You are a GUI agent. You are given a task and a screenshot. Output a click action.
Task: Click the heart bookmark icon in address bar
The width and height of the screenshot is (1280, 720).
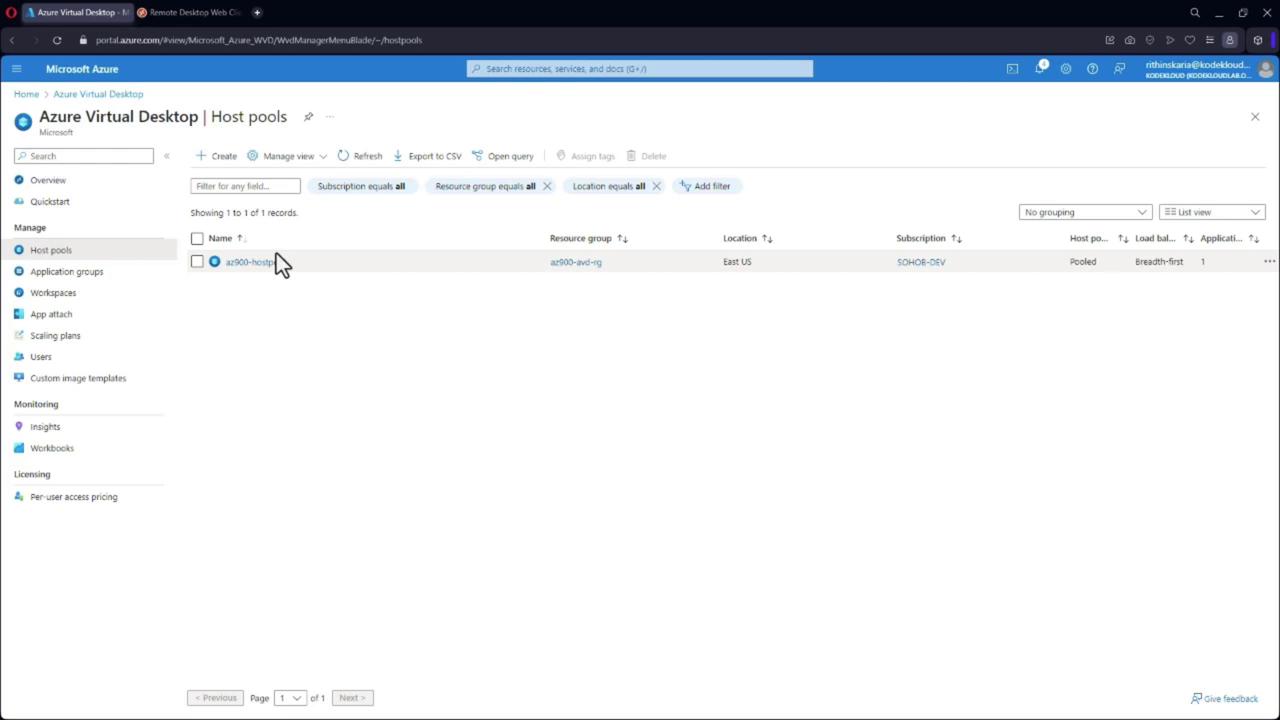tap(1190, 40)
